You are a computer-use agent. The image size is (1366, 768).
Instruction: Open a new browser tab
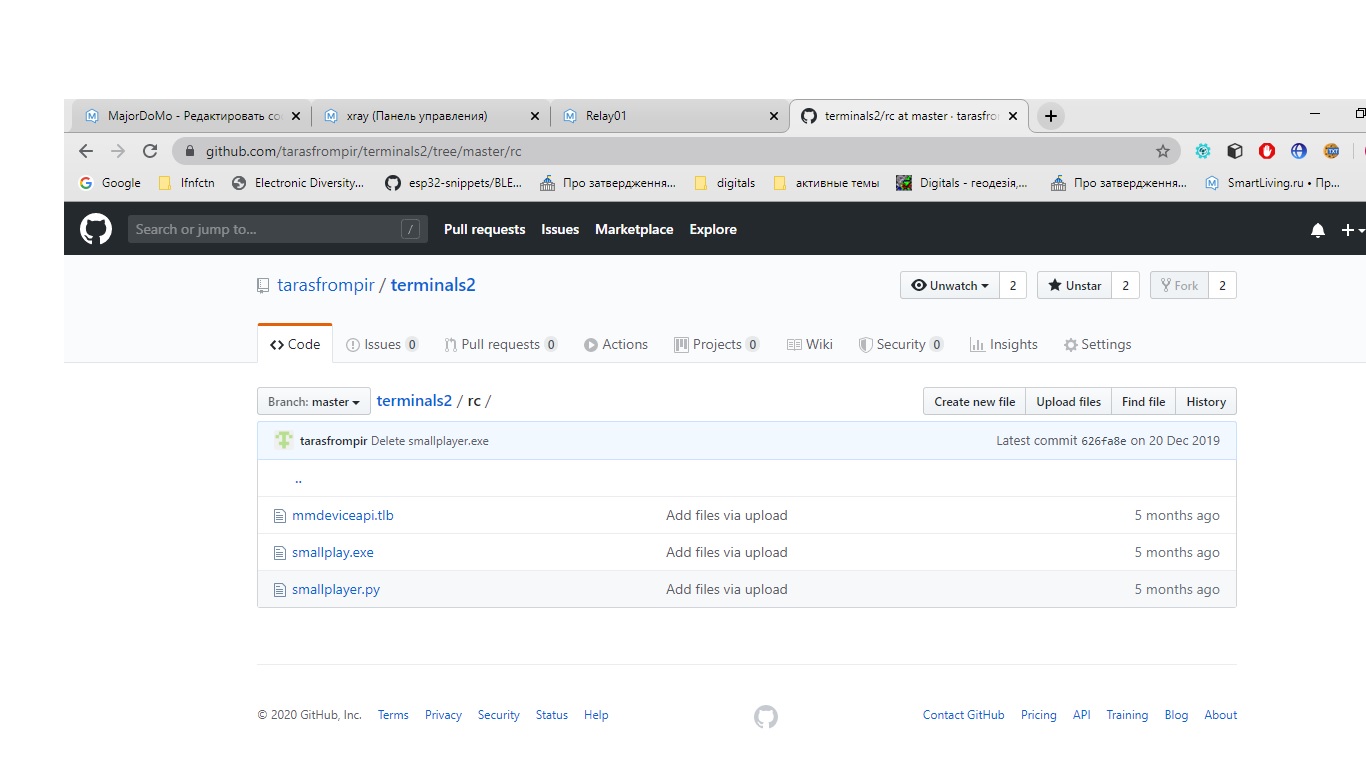pos(1050,116)
